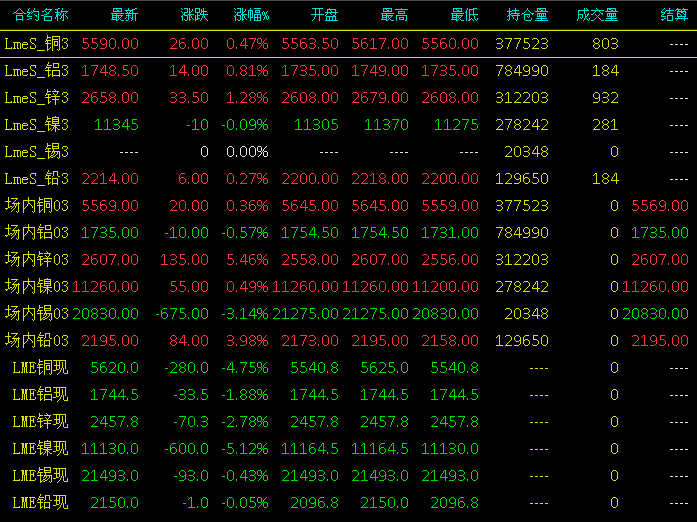697x522 pixels.
Task: Select the LME铜现 spot row
Action: click(x=348, y=367)
